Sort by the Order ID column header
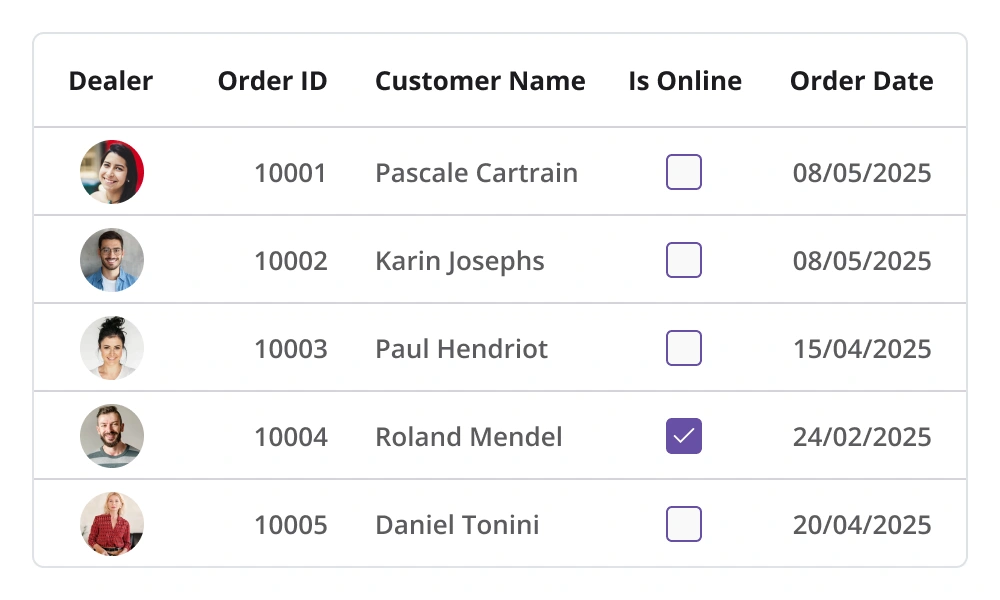This screenshot has height=600, width=1000. click(273, 81)
